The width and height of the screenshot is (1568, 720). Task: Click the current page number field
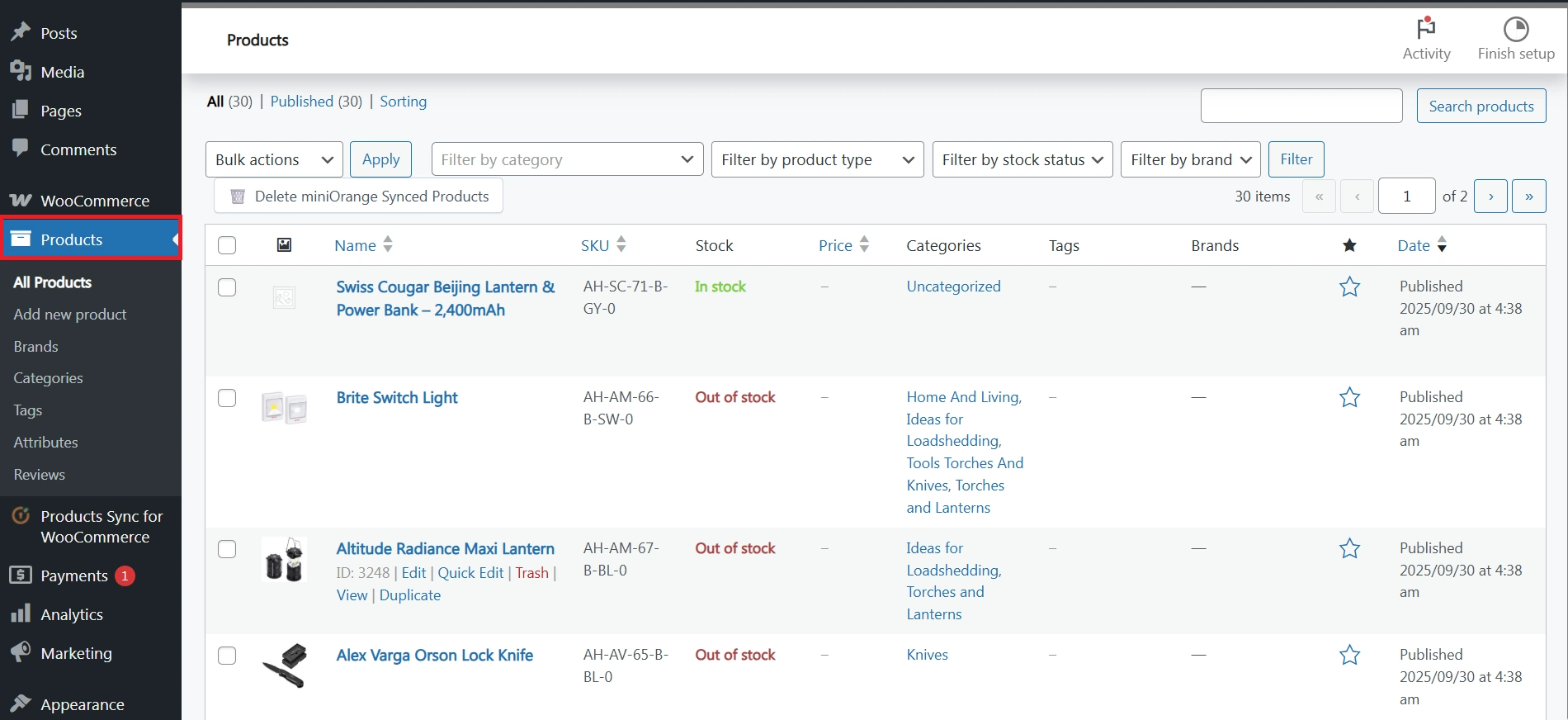coord(1407,197)
